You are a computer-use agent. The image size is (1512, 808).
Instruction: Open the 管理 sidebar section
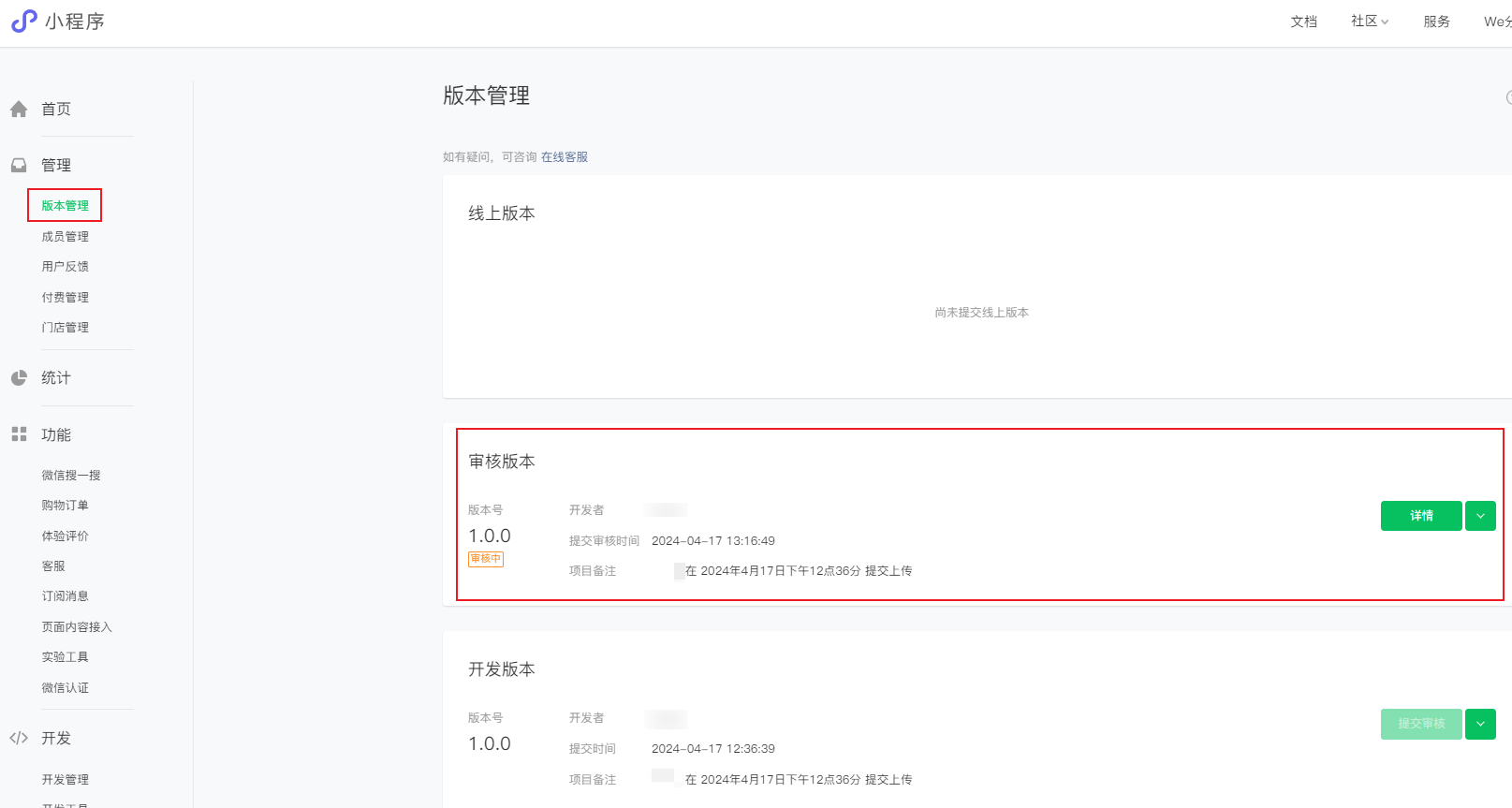[x=56, y=166]
